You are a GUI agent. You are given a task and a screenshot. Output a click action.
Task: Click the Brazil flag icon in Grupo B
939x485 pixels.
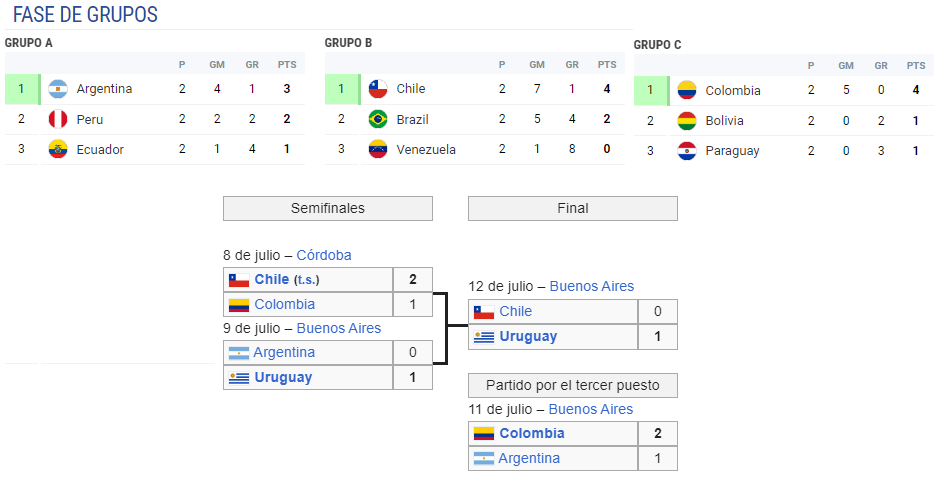pyautogui.click(x=378, y=119)
